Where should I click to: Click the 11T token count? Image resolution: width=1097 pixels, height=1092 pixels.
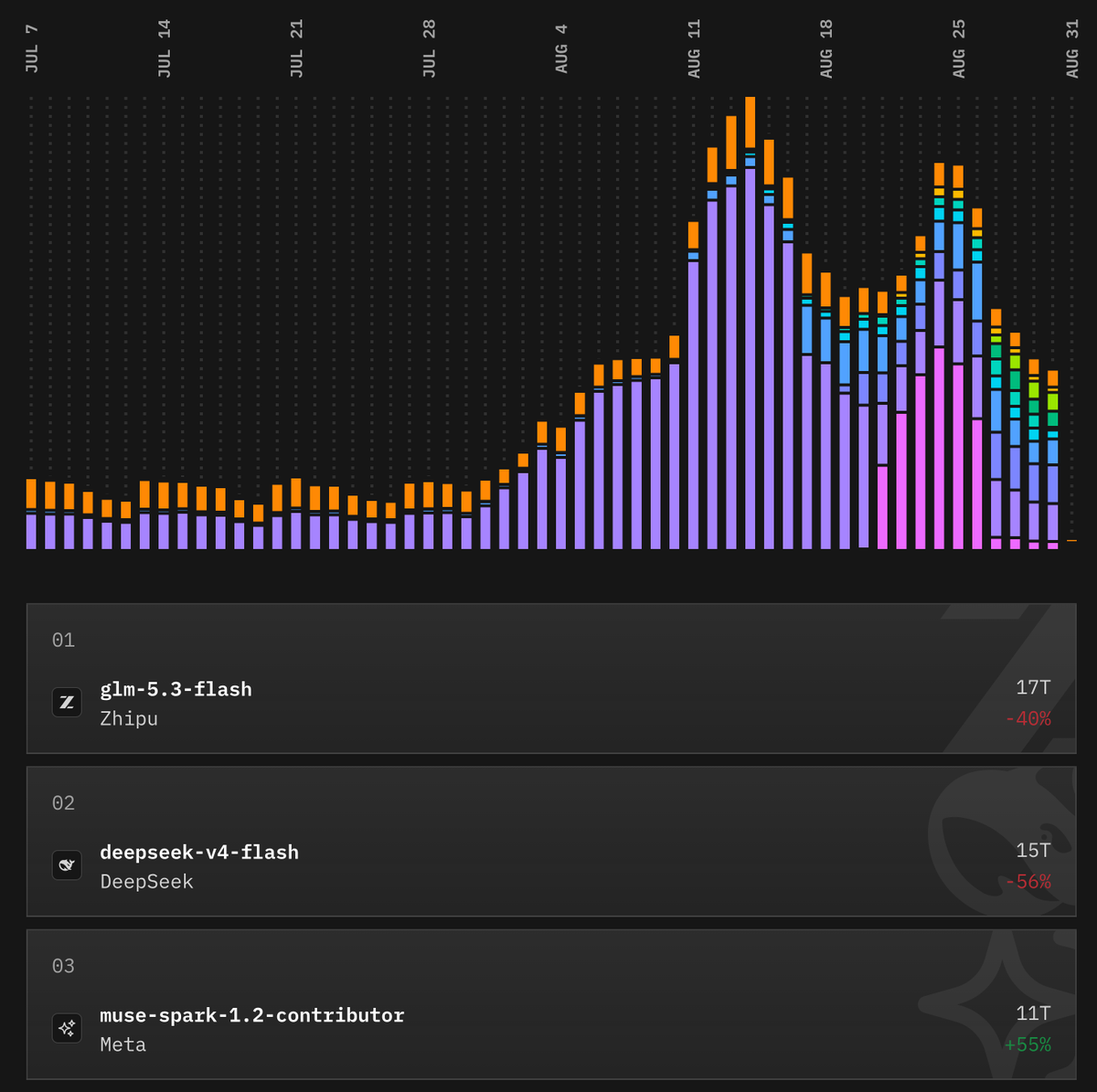point(1033,1013)
